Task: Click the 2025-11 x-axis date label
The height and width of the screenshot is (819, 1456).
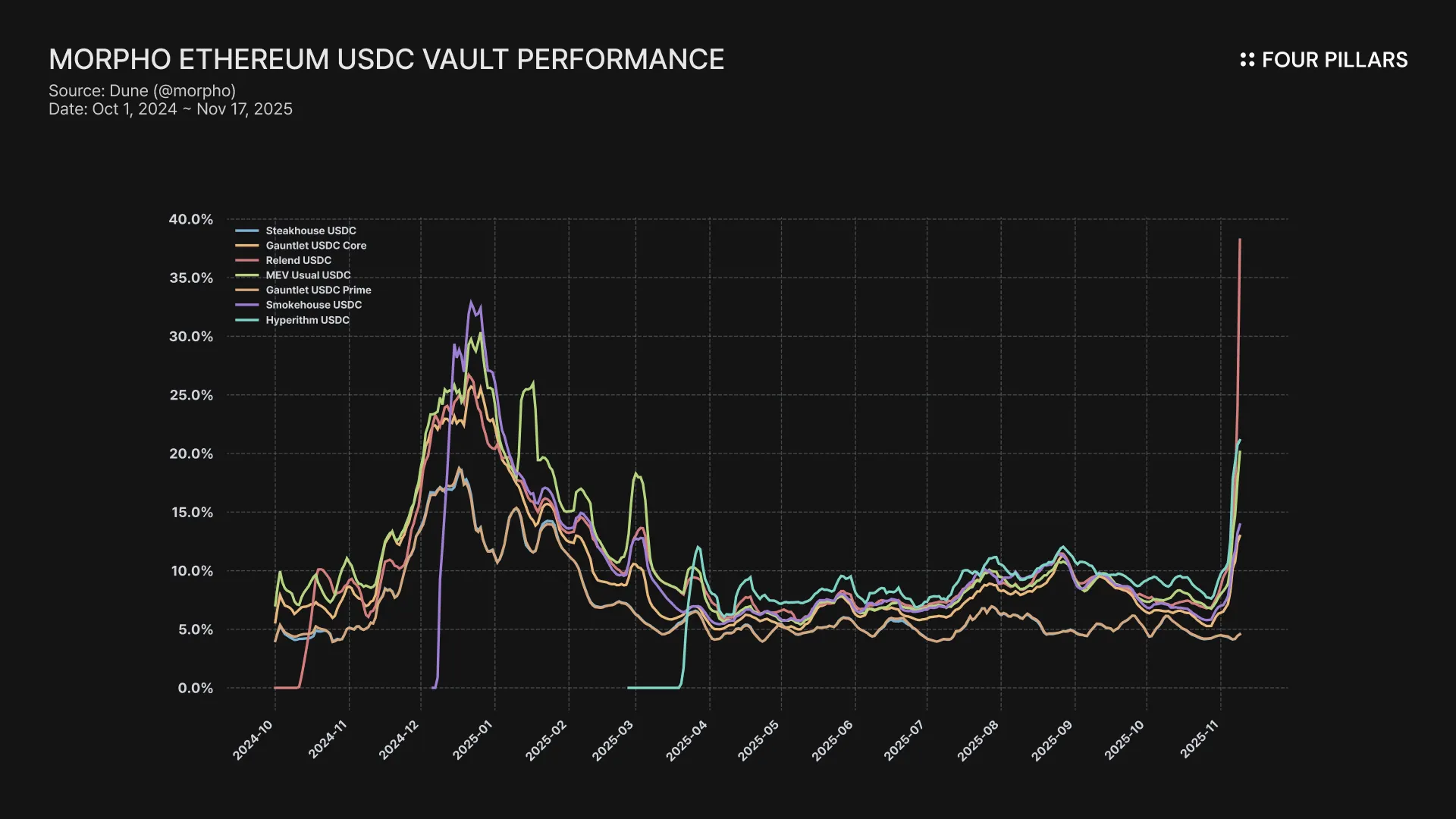Action: pyautogui.click(x=1200, y=739)
